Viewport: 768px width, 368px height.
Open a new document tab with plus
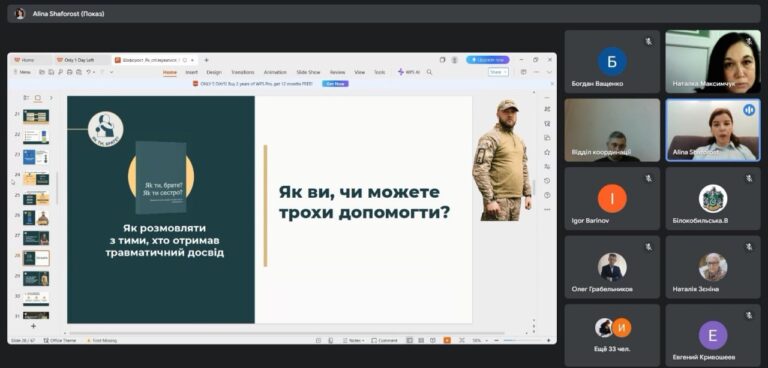(206, 60)
